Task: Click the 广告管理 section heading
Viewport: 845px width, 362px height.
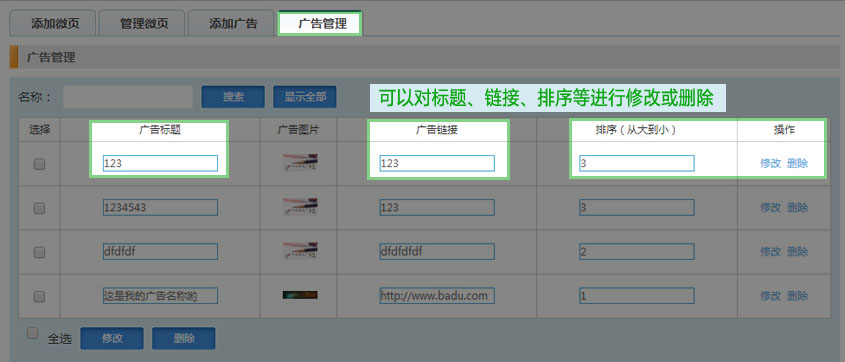Action: tap(51, 58)
